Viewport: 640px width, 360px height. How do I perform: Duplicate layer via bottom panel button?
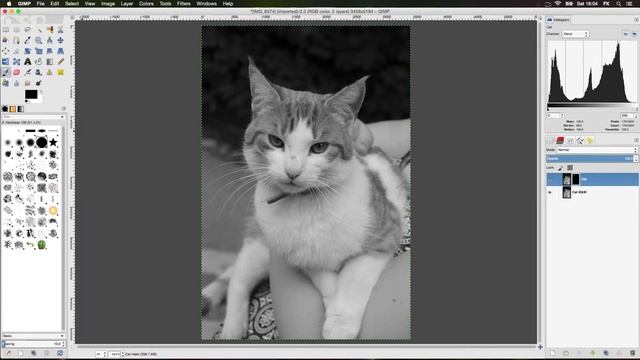pyautogui.click(x=606, y=353)
